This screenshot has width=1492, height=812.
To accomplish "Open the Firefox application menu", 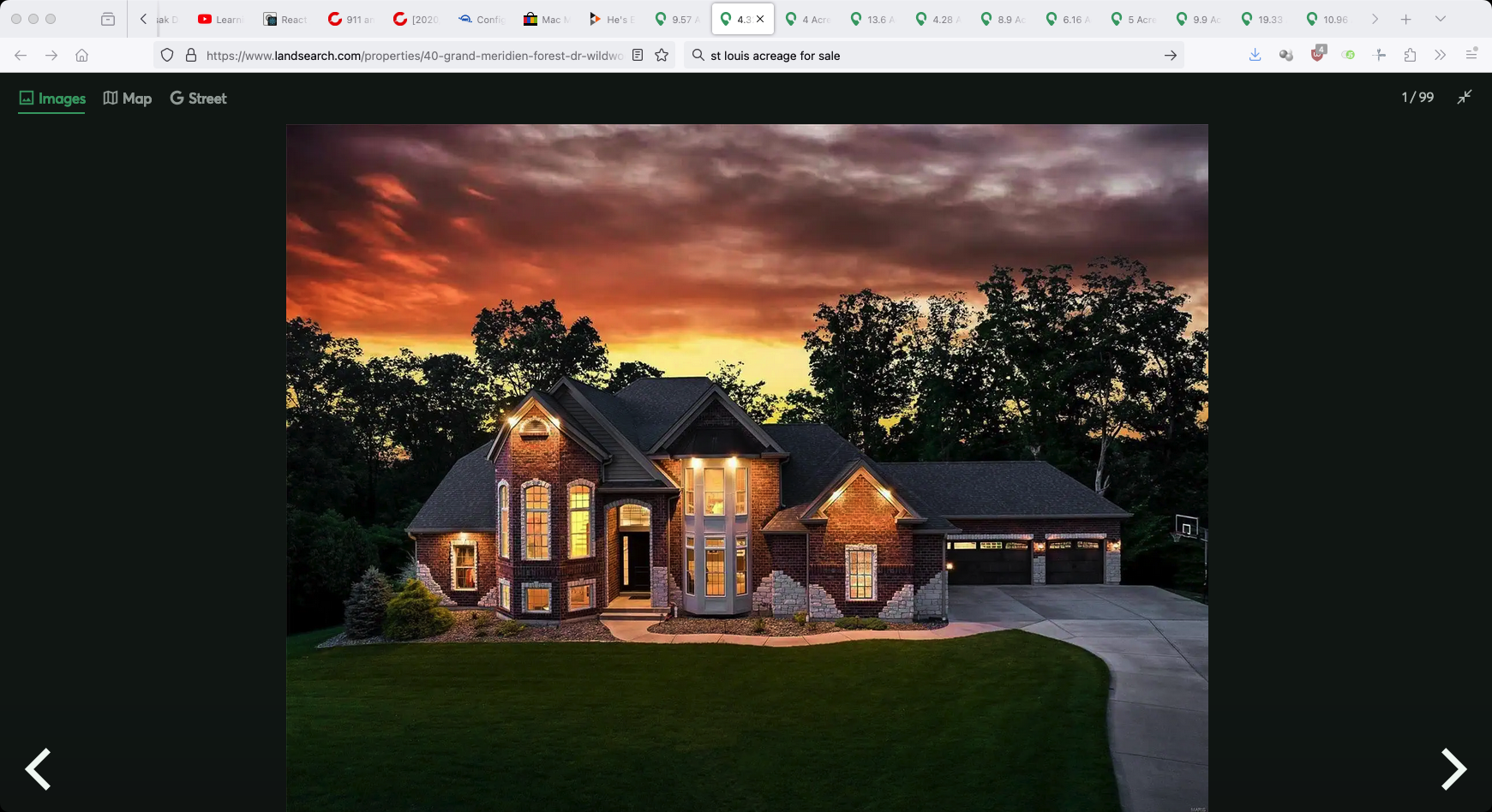I will click(x=1471, y=54).
